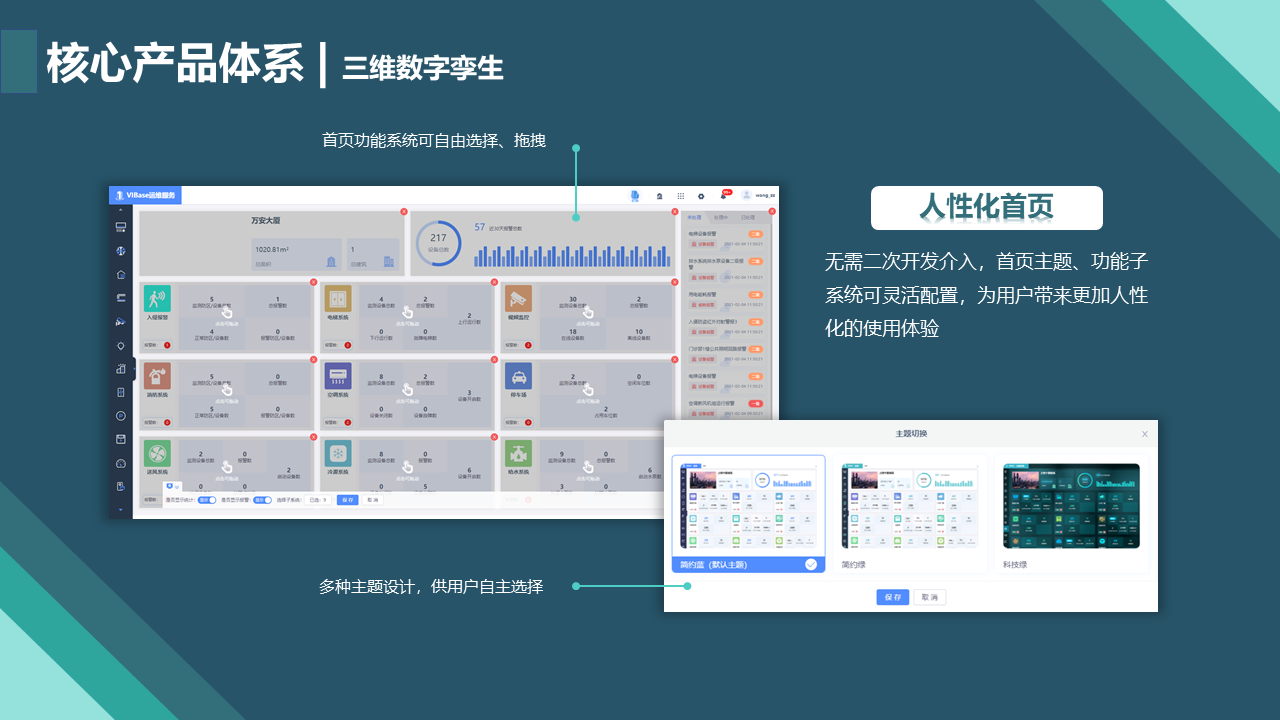
Task: Open the 停车场 parking car icon
Action: (x=518, y=376)
